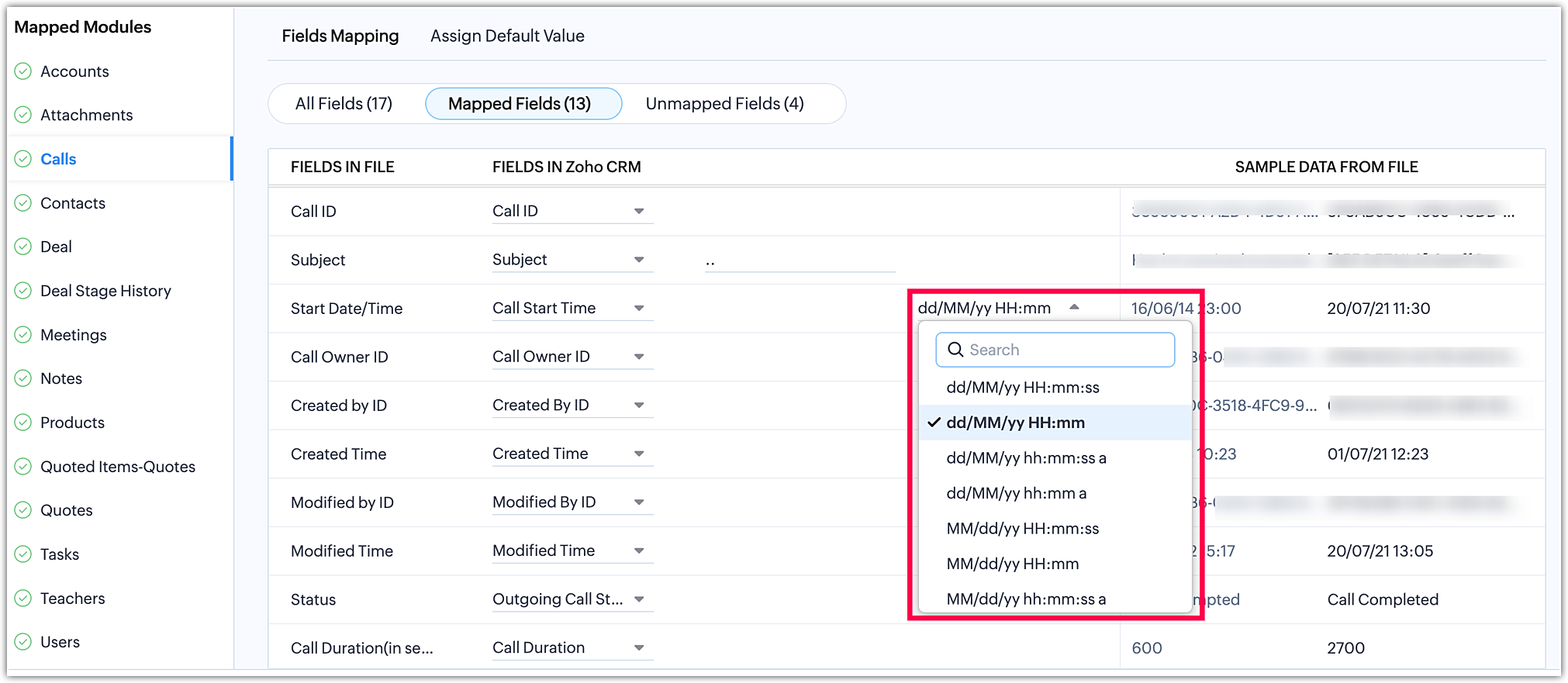Click the check circle icon beside Users
This screenshot has width=1568, height=683.
click(23, 642)
